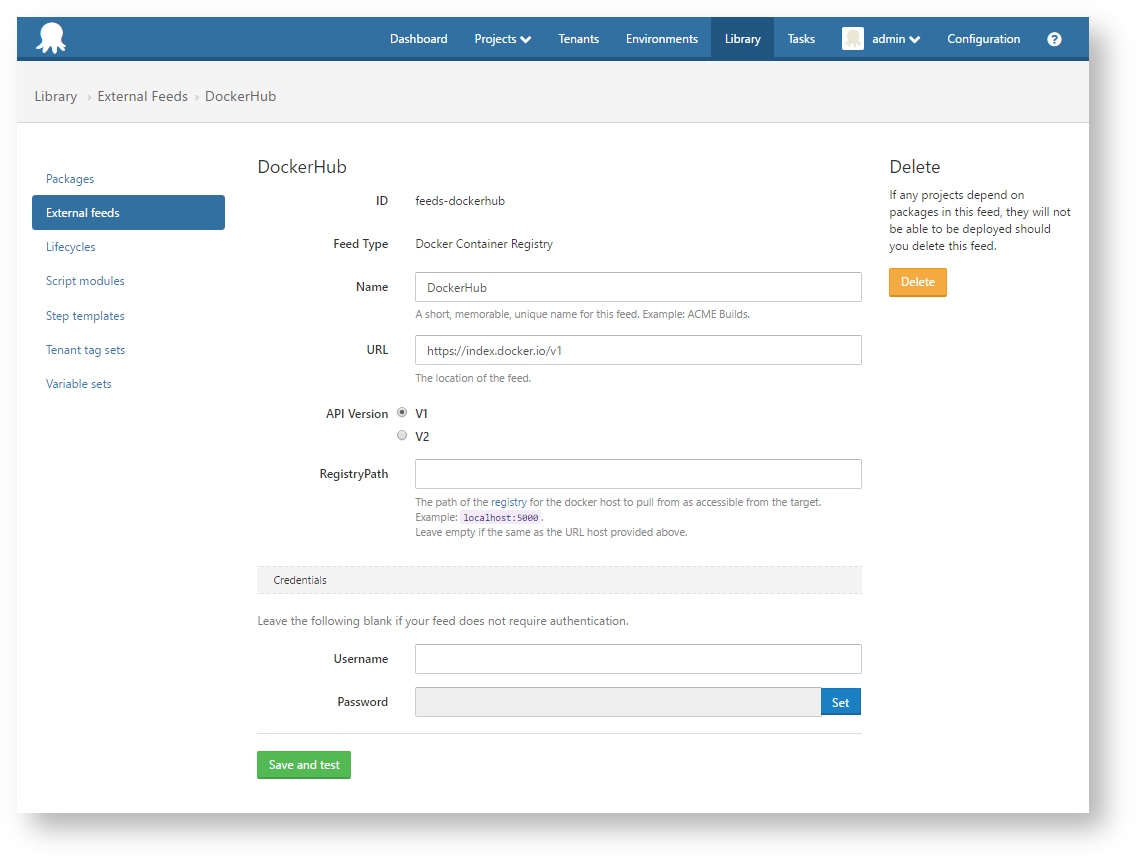Click the orange Delete button
The height and width of the screenshot is (861, 1137).
(x=917, y=282)
